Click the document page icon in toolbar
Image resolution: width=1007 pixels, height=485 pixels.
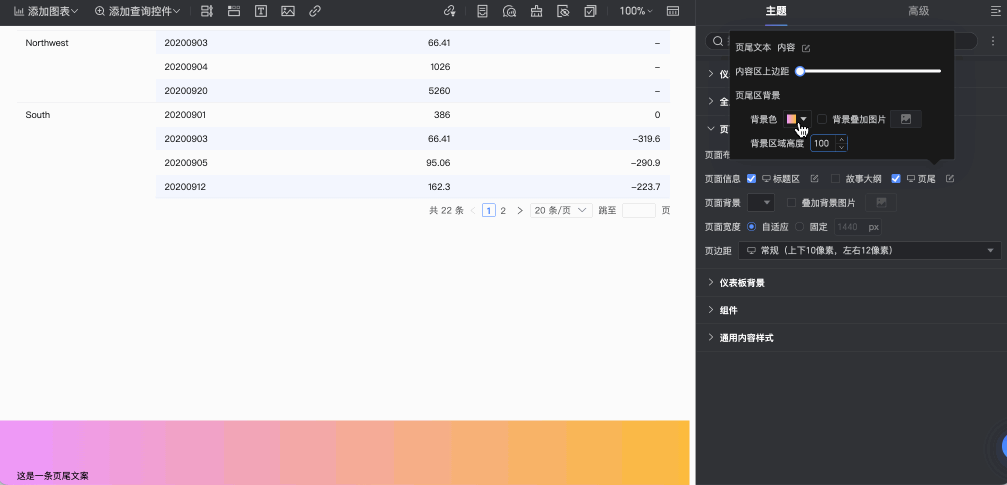pyautogui.click(x=482, y=11)
